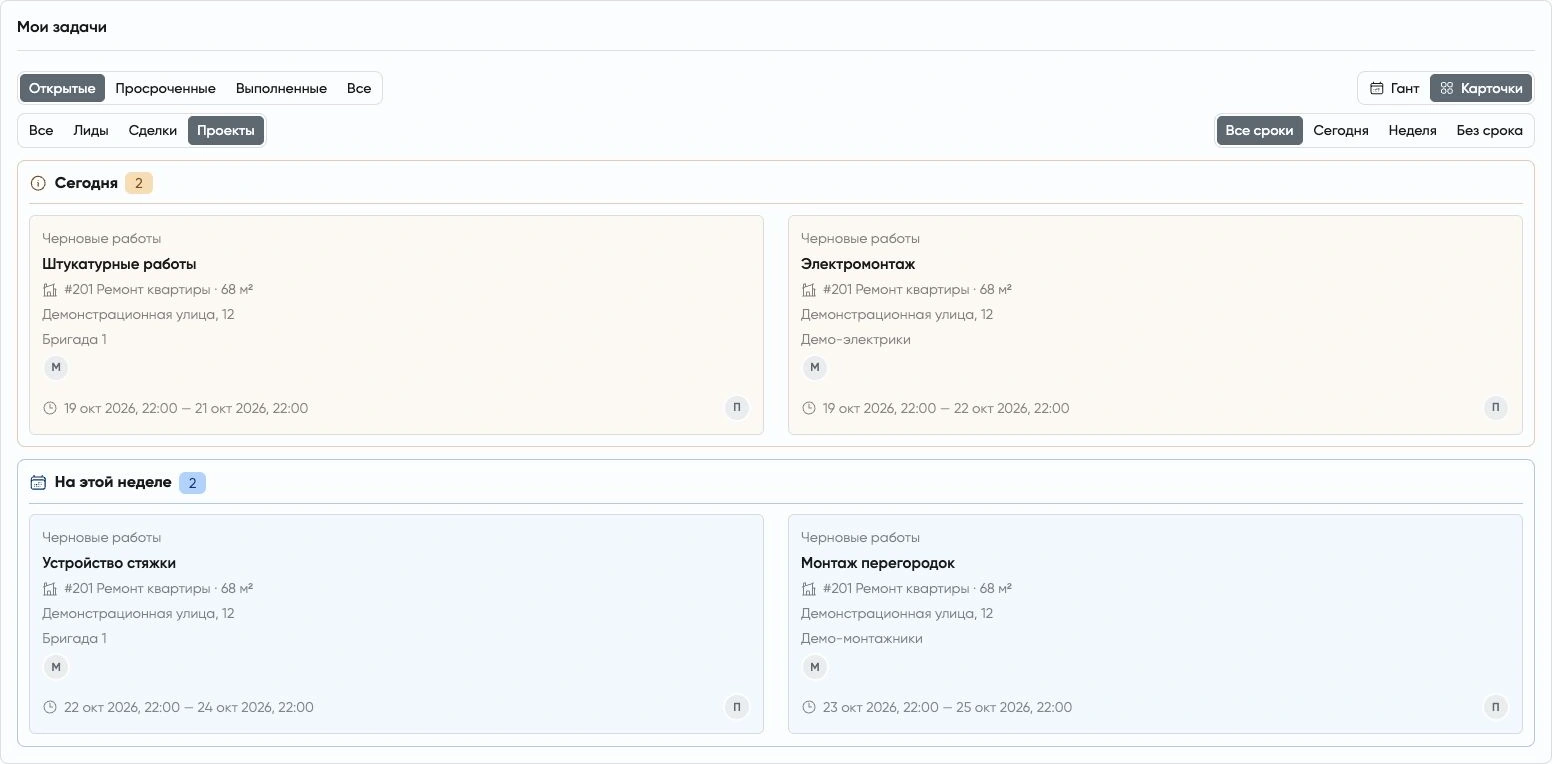Click the clock icon in Электромонтаж card
This screenshot has width=1552, height=764.
coord(809,408)
